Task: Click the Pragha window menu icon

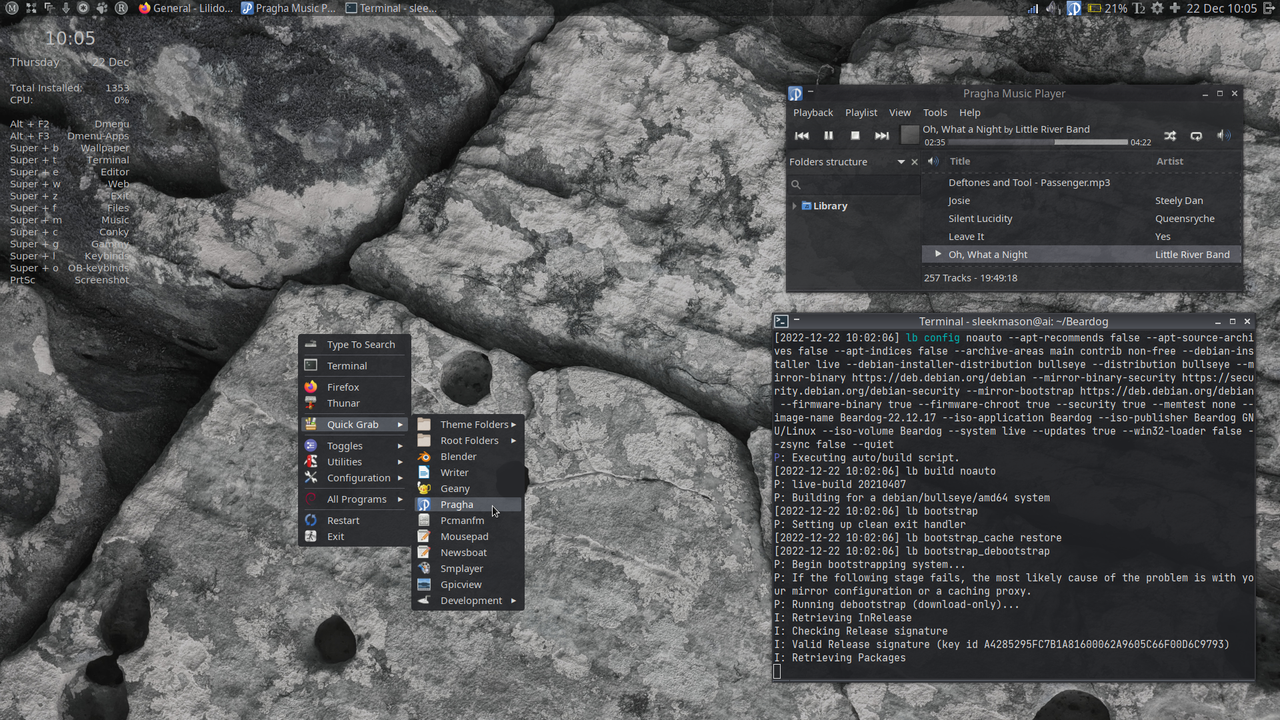Action: point(795,93)
